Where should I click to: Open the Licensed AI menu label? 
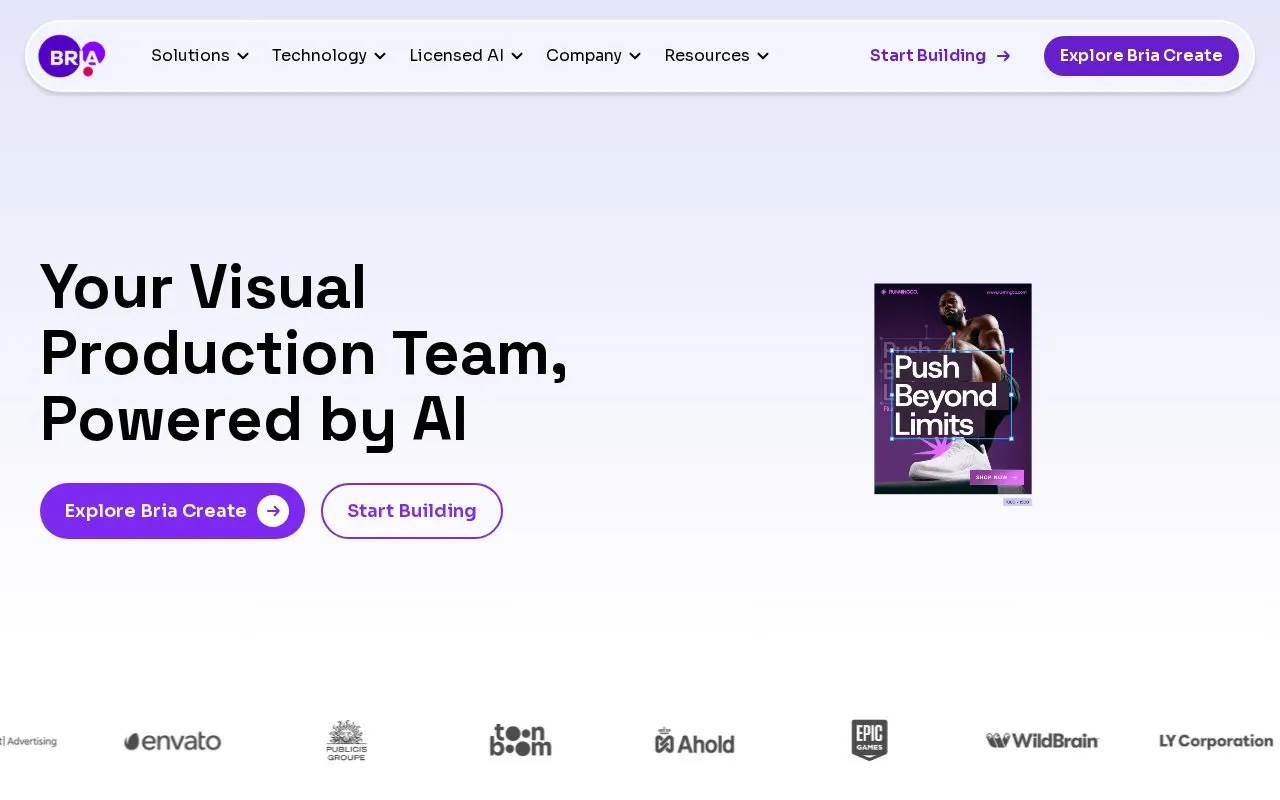coord(457,56)
